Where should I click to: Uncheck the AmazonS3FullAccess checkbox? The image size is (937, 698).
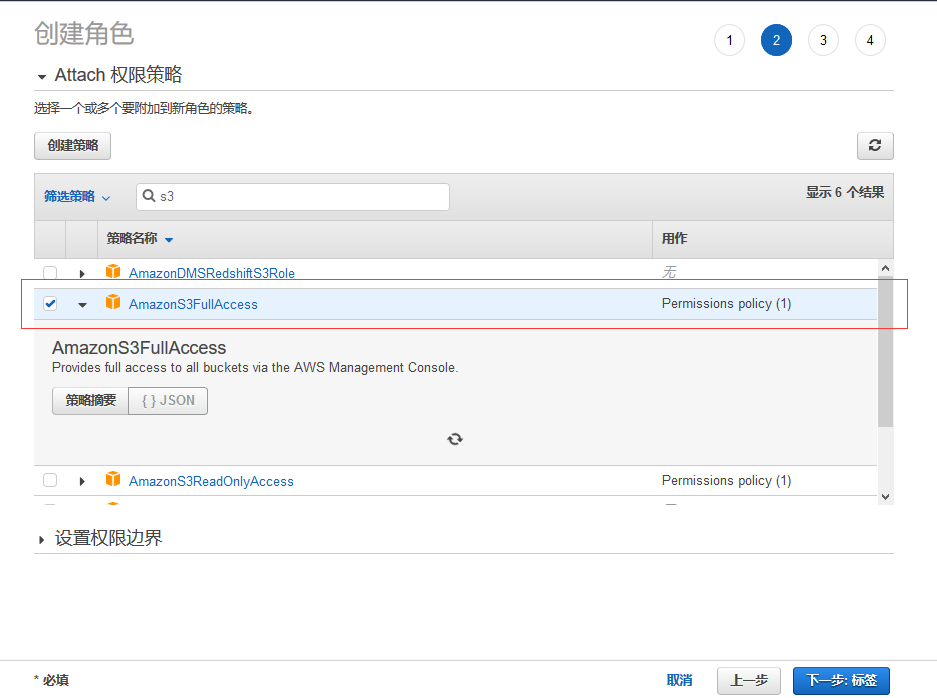(50, 304)
